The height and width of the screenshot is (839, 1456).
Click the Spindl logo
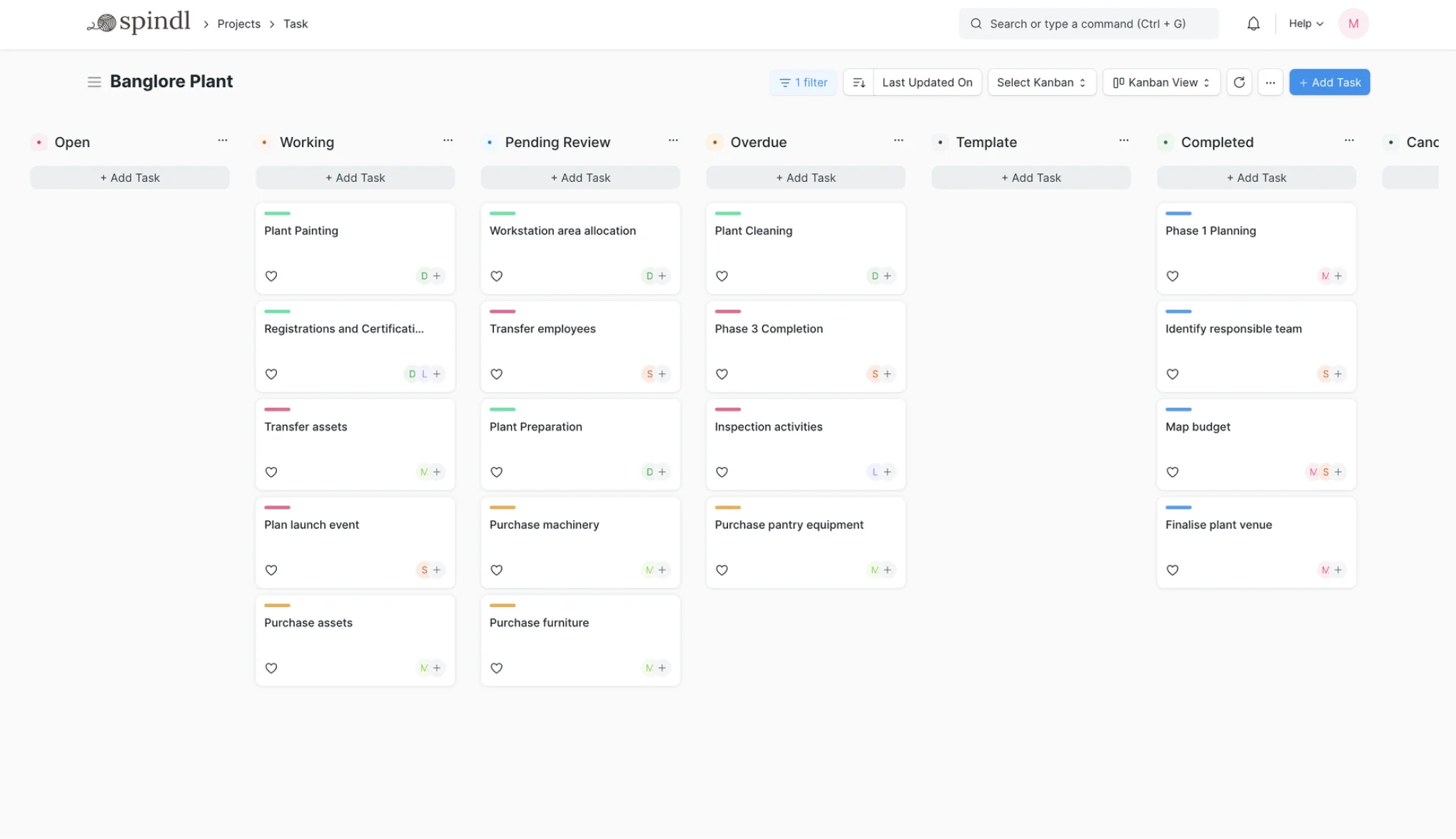click(138, 22)
